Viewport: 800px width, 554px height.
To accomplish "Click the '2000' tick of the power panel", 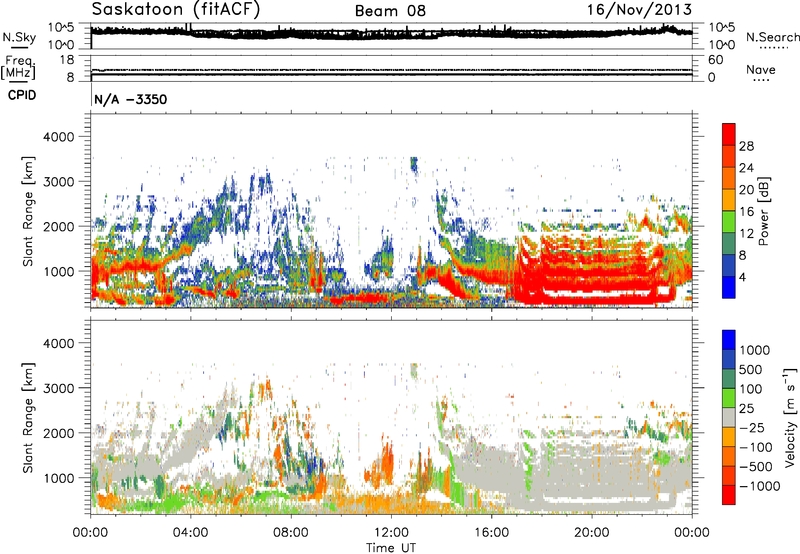I will click(58, 226).
